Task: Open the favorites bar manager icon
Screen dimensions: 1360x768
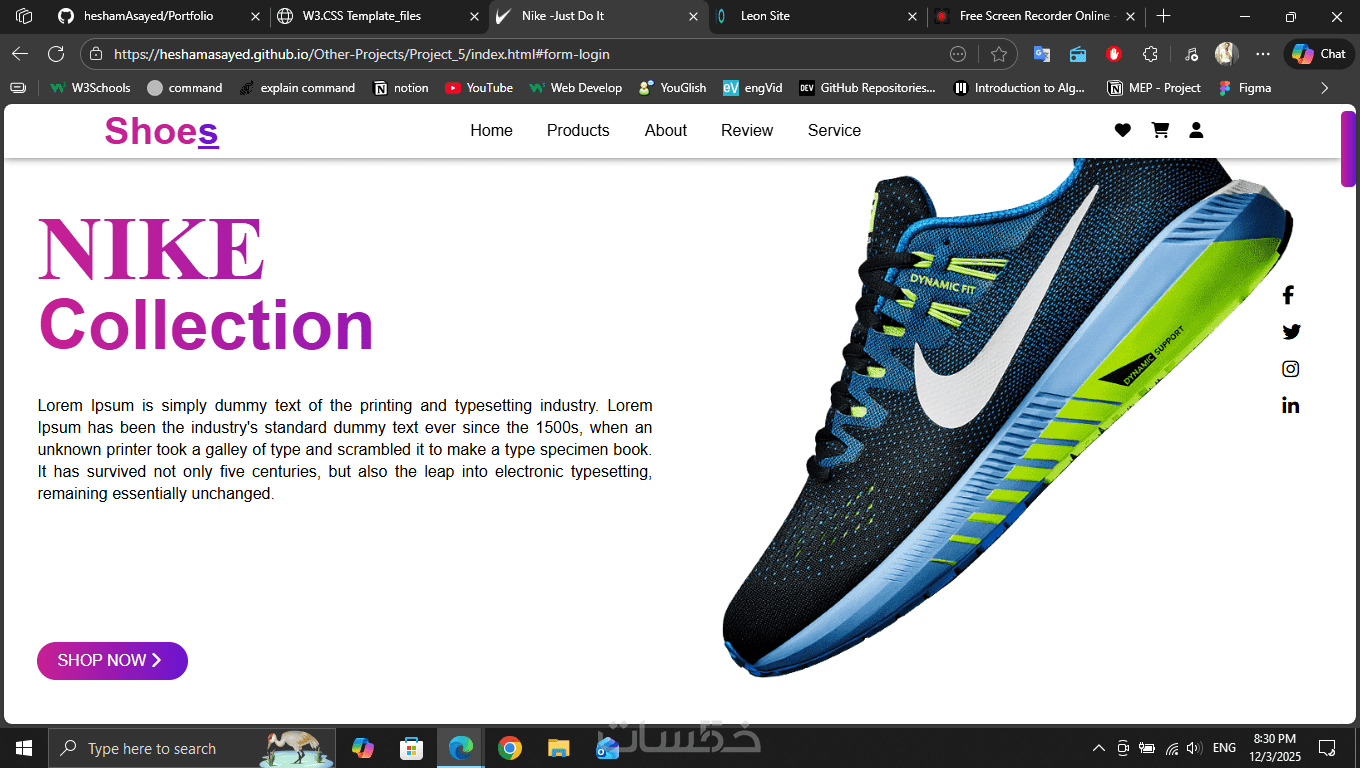Action: (18, 88)
